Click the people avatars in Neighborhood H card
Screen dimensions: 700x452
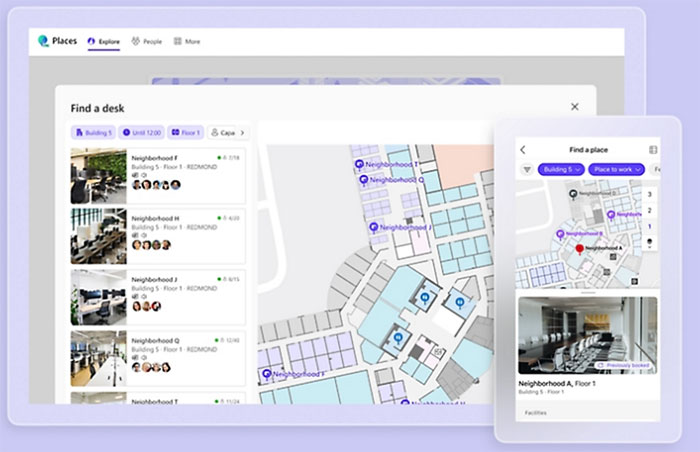tap(152, 245)
